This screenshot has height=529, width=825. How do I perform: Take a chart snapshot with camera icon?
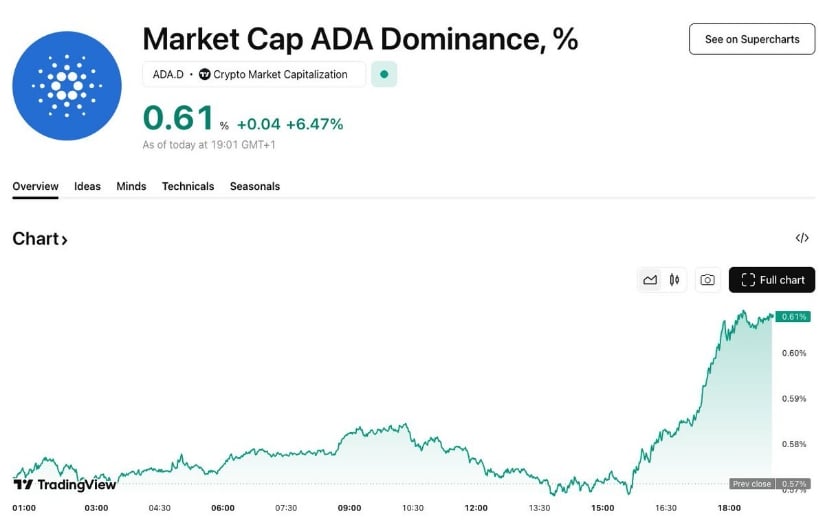707,280
